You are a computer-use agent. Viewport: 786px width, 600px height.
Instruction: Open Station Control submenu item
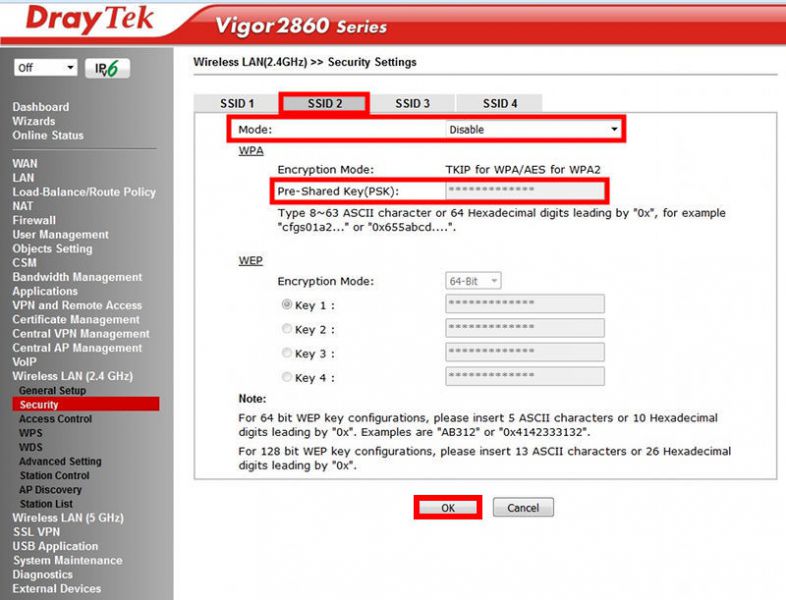54,475
